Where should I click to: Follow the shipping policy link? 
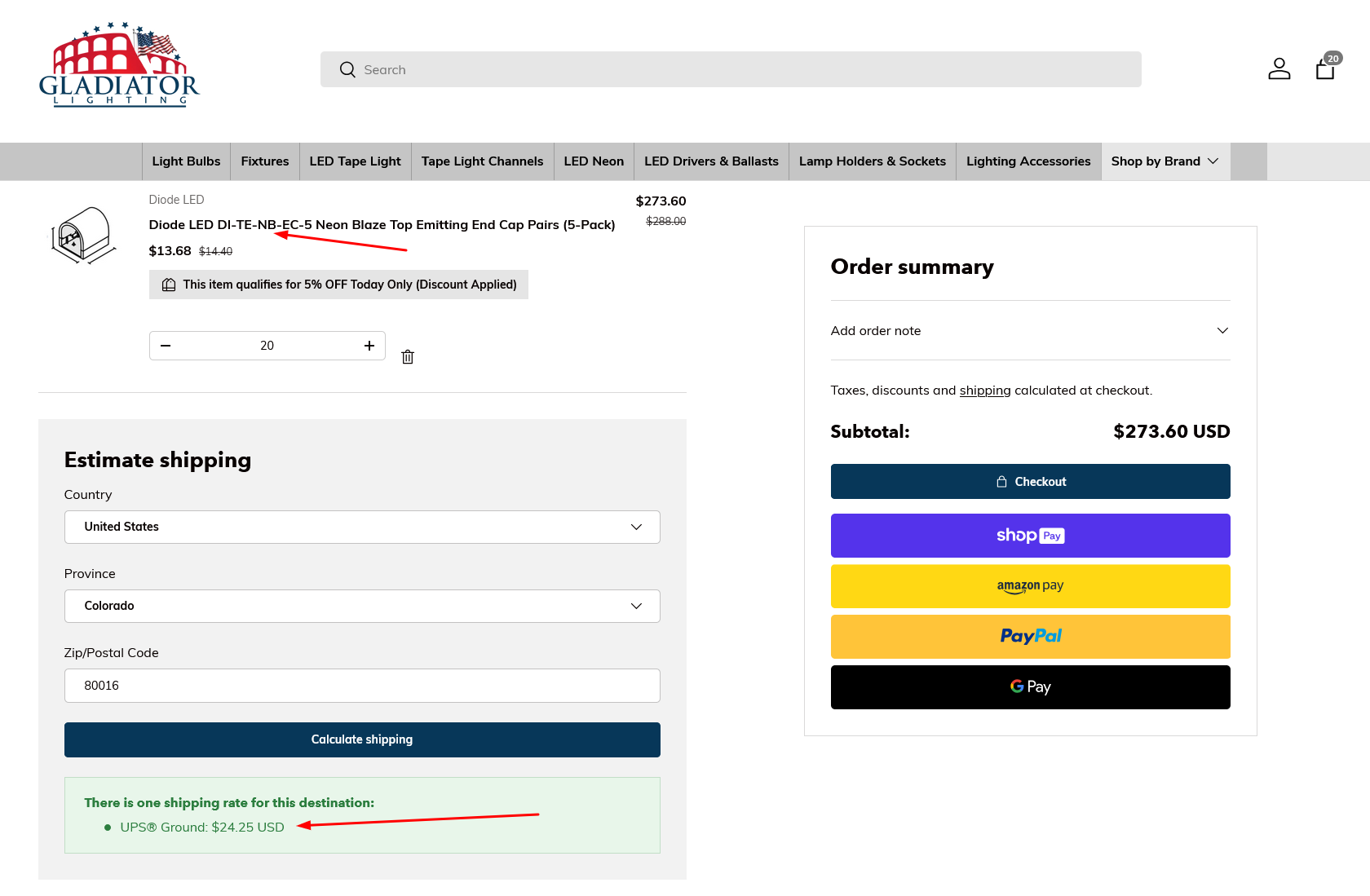985,391
